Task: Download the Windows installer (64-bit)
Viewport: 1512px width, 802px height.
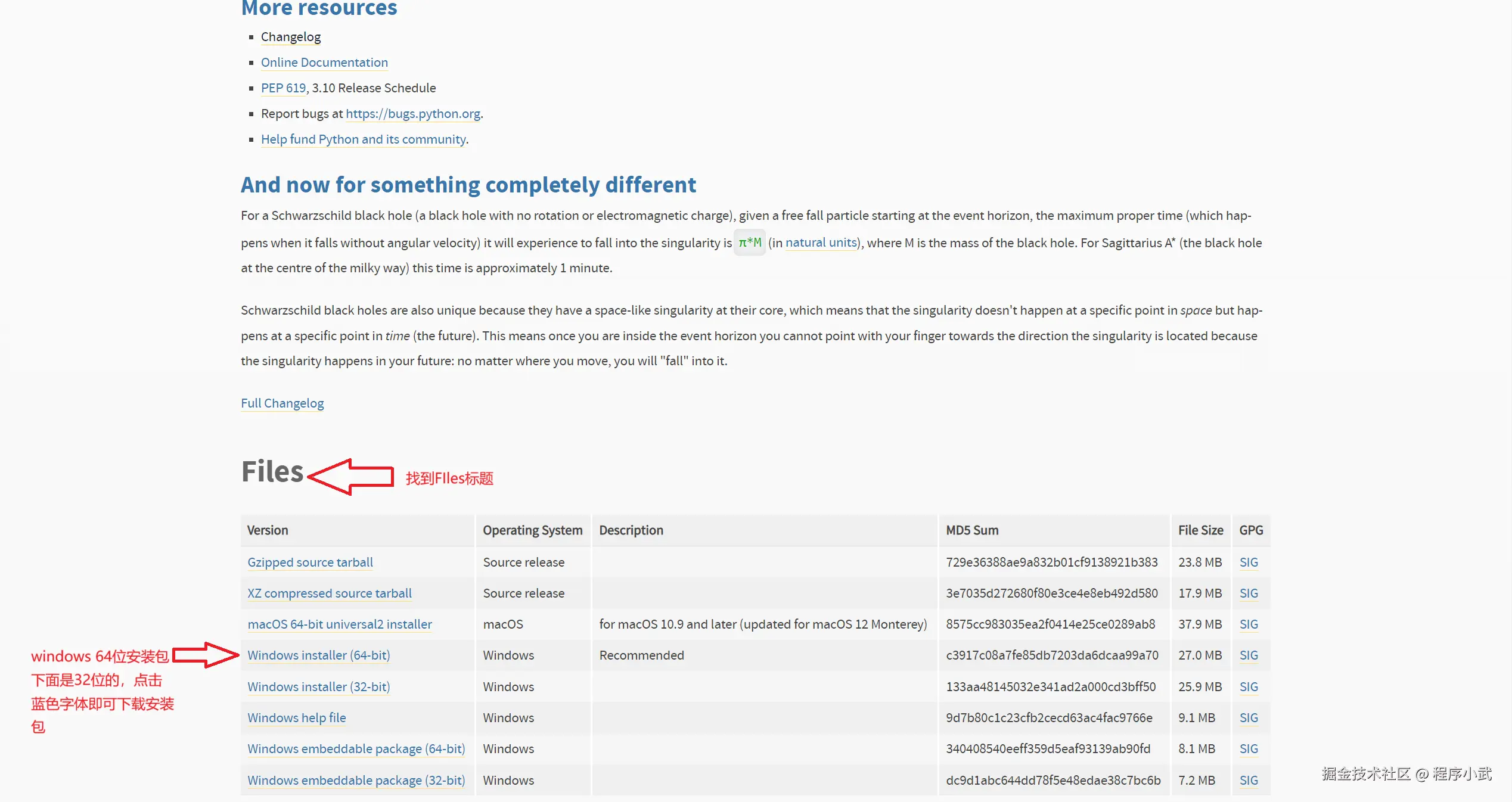Action: pyautogui.click(x=318, y=655)
